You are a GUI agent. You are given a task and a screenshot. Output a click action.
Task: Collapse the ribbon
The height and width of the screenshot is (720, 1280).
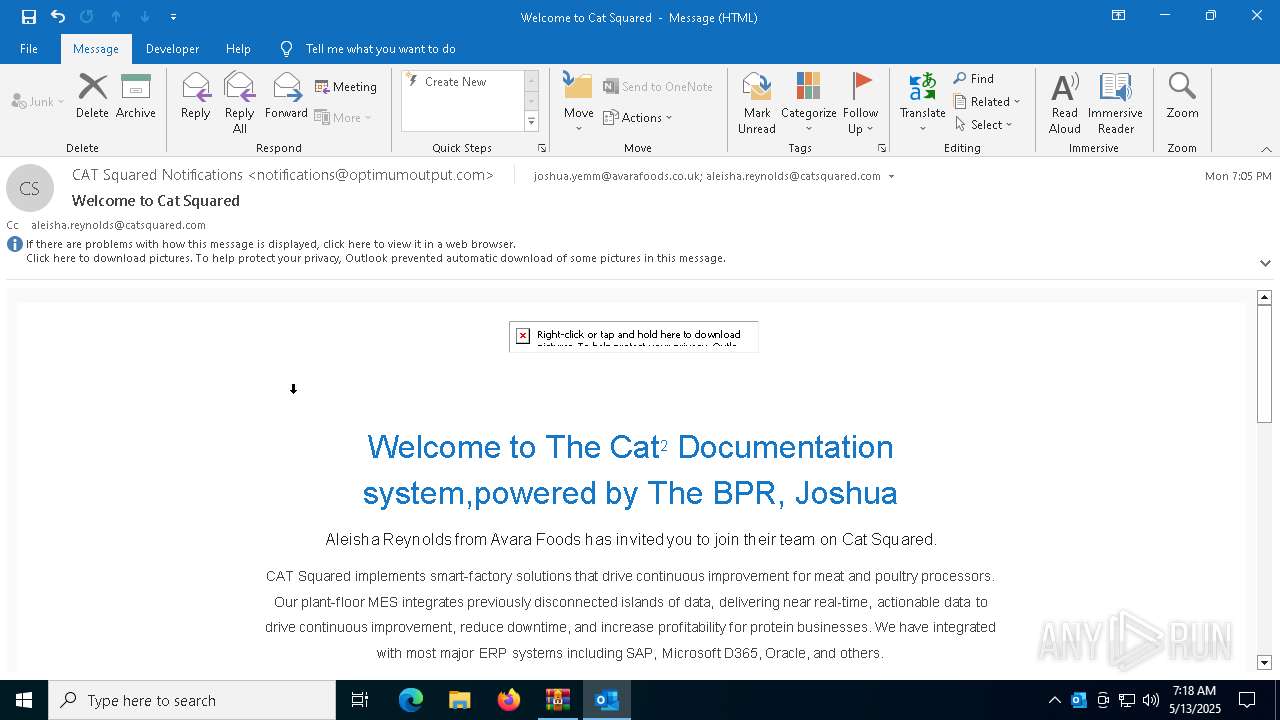click(x=1266, y=148)
